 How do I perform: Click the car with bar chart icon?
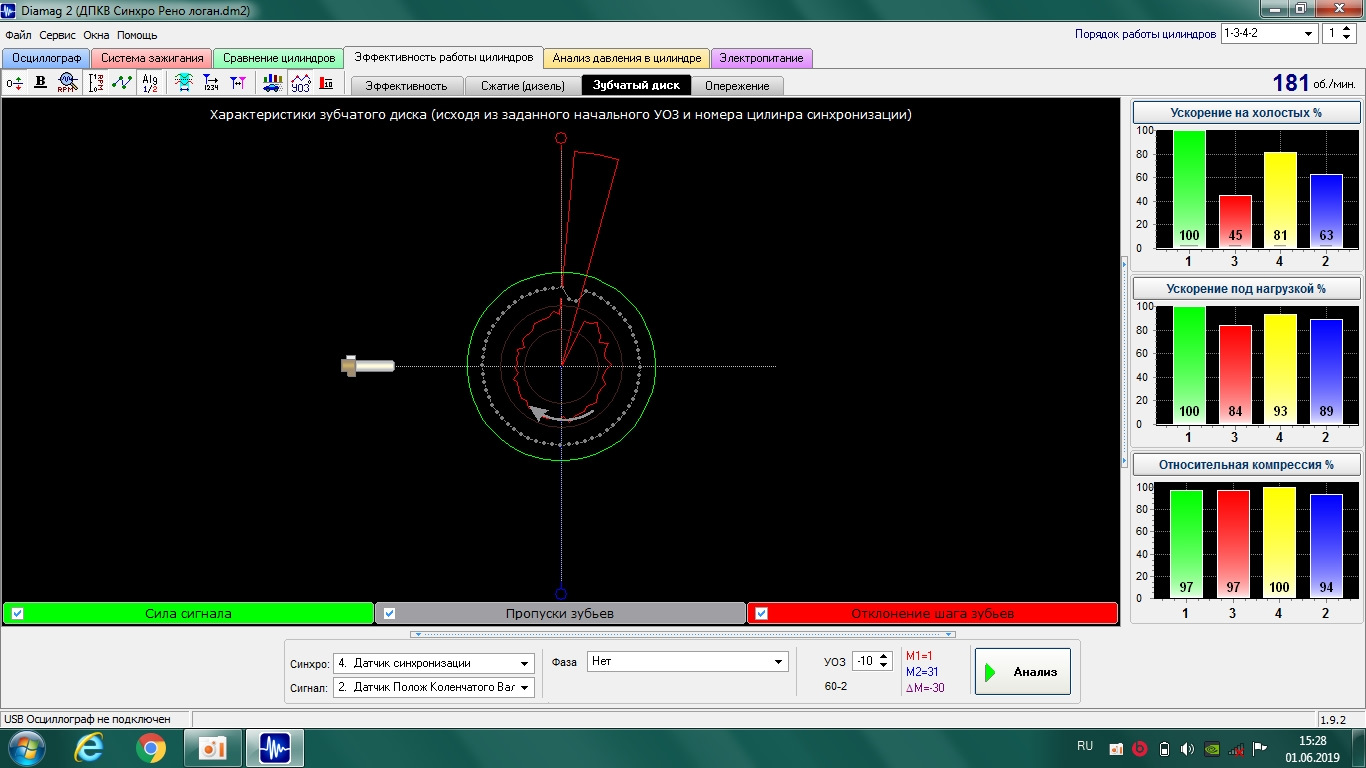[x=272, y=84]
